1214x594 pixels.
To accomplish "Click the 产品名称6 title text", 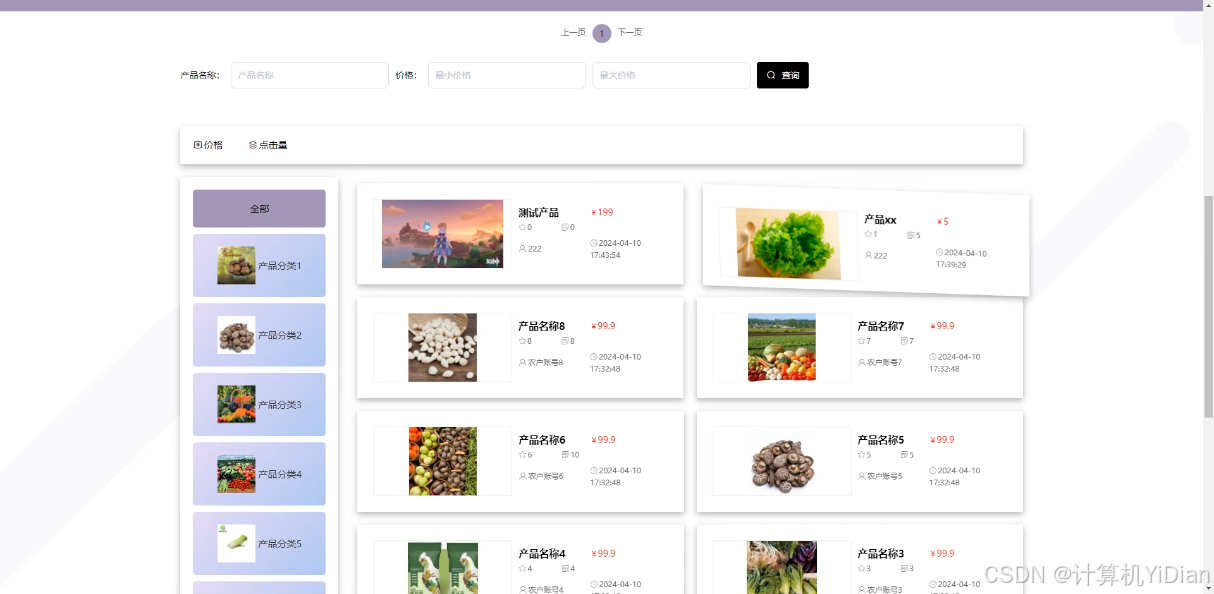I will 541,440.
